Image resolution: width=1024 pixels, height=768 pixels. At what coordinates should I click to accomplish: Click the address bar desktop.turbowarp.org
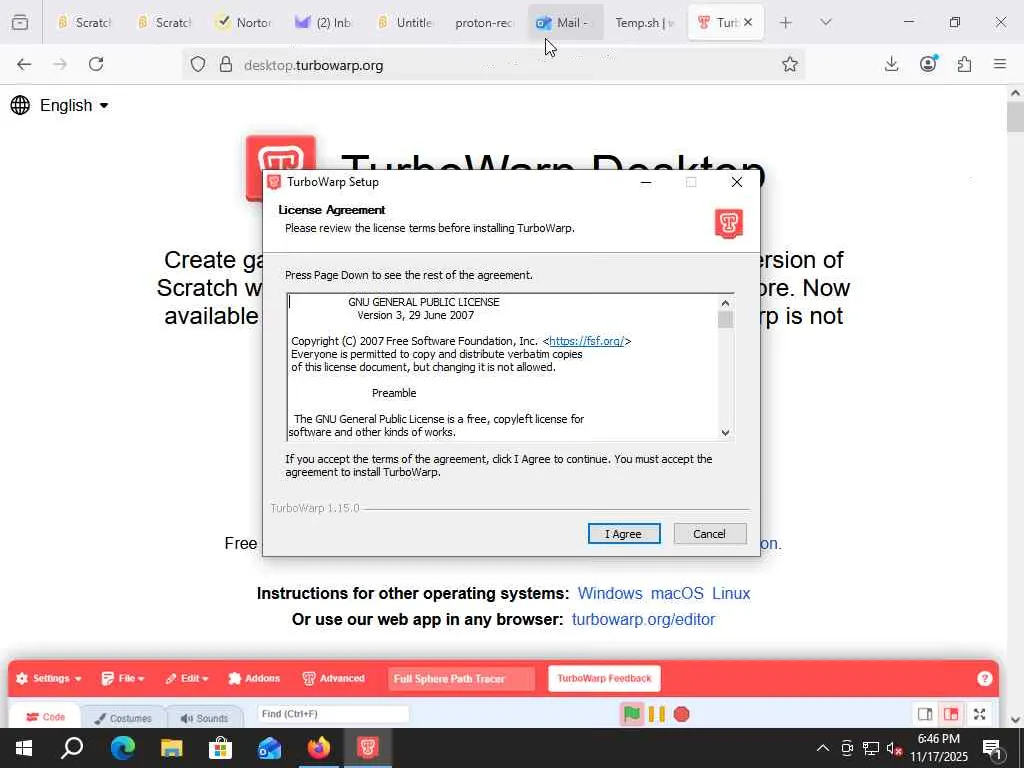pos(493,65)
